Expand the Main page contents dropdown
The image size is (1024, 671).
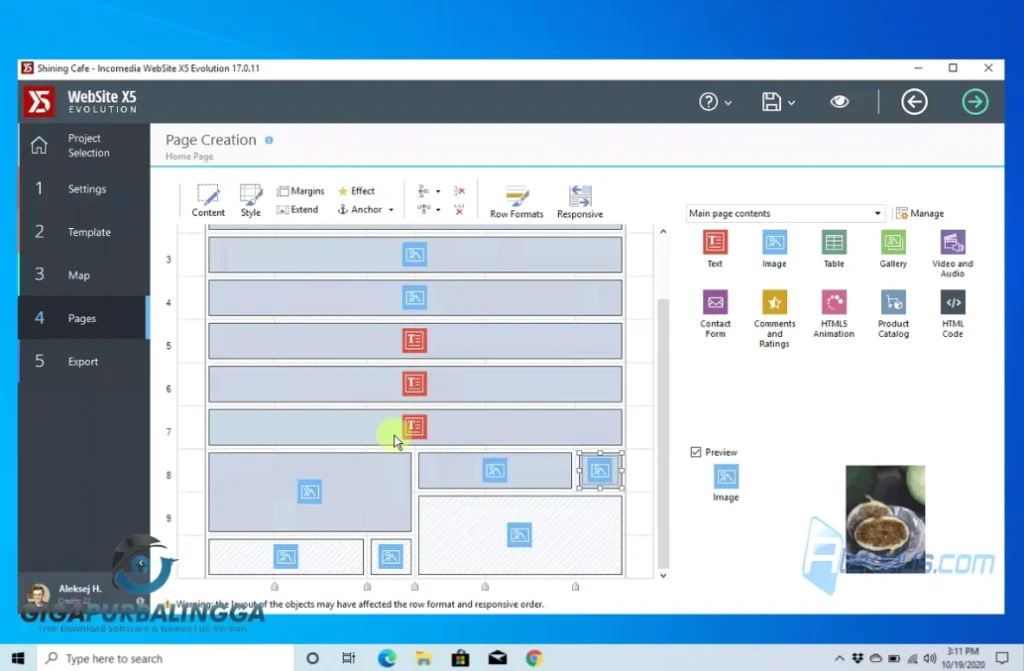(x=877, y=214)
